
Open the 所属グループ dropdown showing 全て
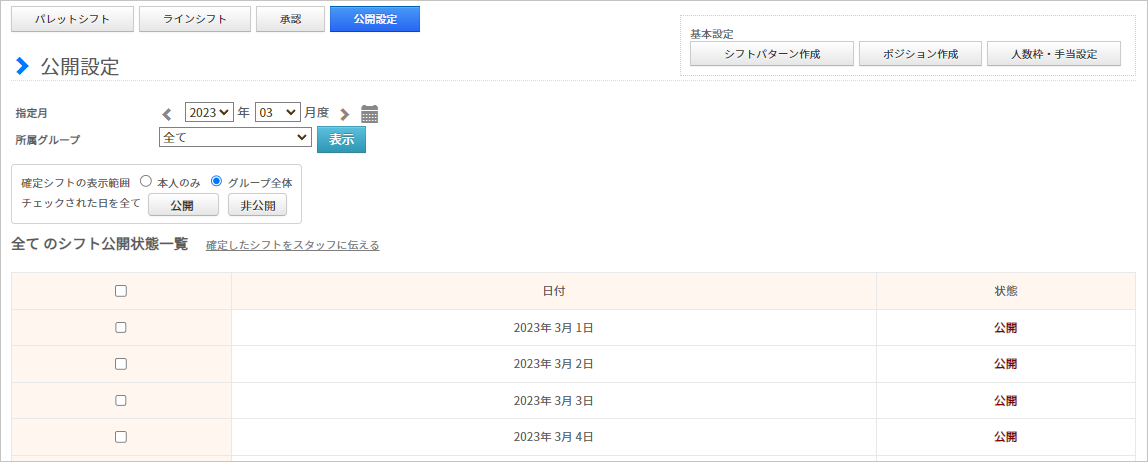pos(235,137)
